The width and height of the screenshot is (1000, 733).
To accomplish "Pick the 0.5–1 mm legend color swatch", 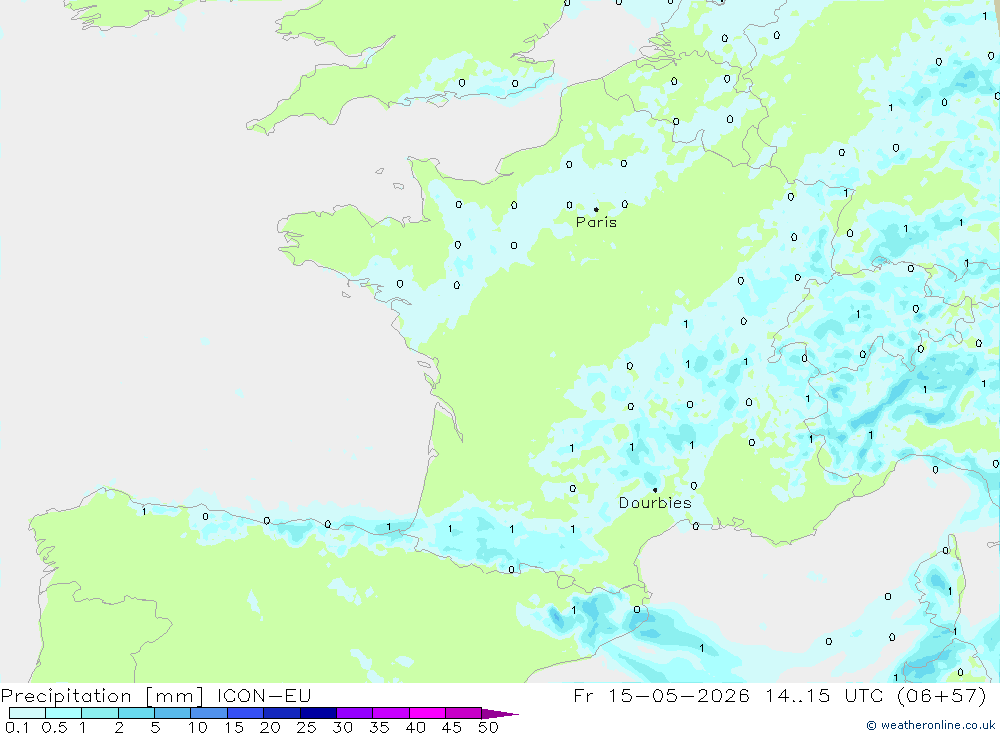I will pos(64,713).
